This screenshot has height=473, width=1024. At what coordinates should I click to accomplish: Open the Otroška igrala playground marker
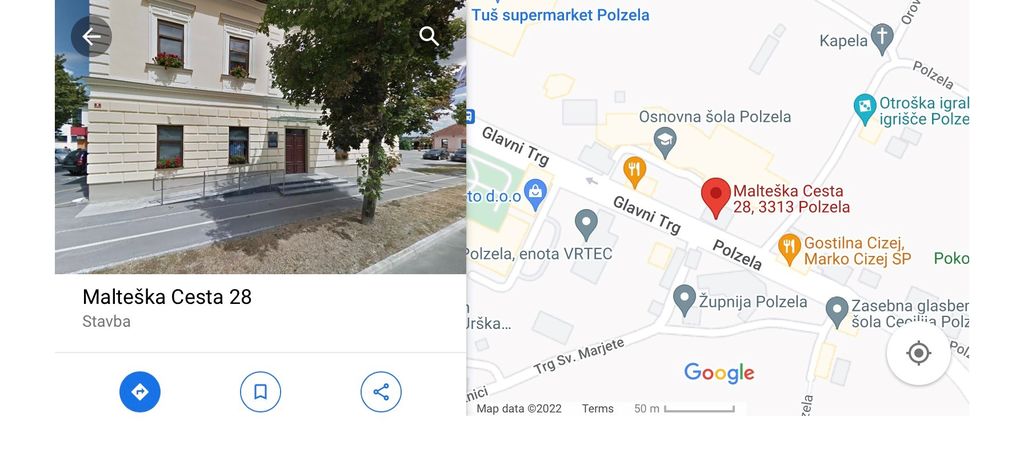click(865, 109)
